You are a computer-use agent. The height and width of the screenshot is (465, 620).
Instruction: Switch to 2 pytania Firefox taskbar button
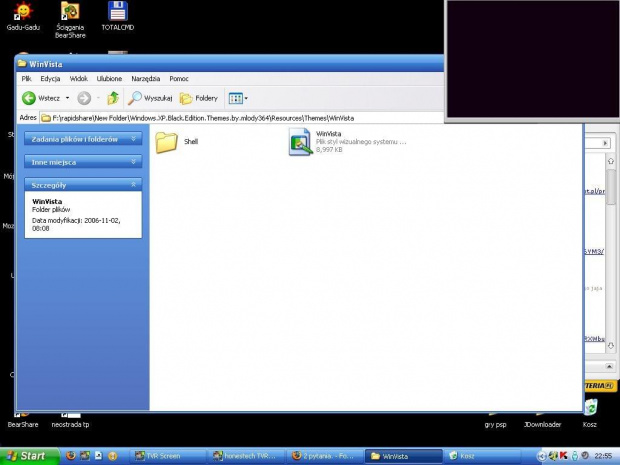click(x=325, y=456)
